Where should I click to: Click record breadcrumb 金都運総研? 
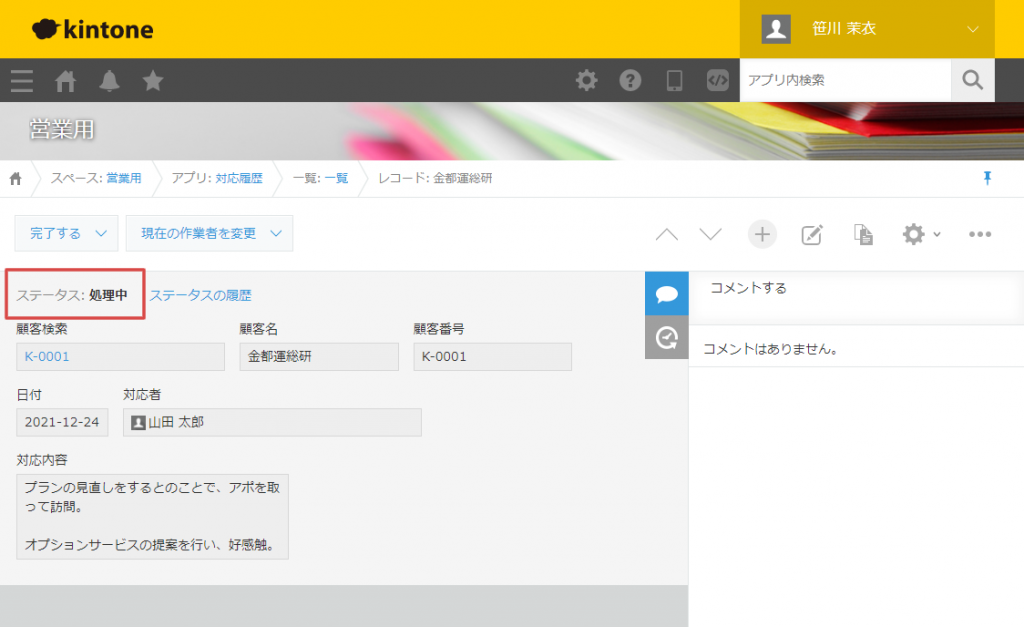(463, 178)
